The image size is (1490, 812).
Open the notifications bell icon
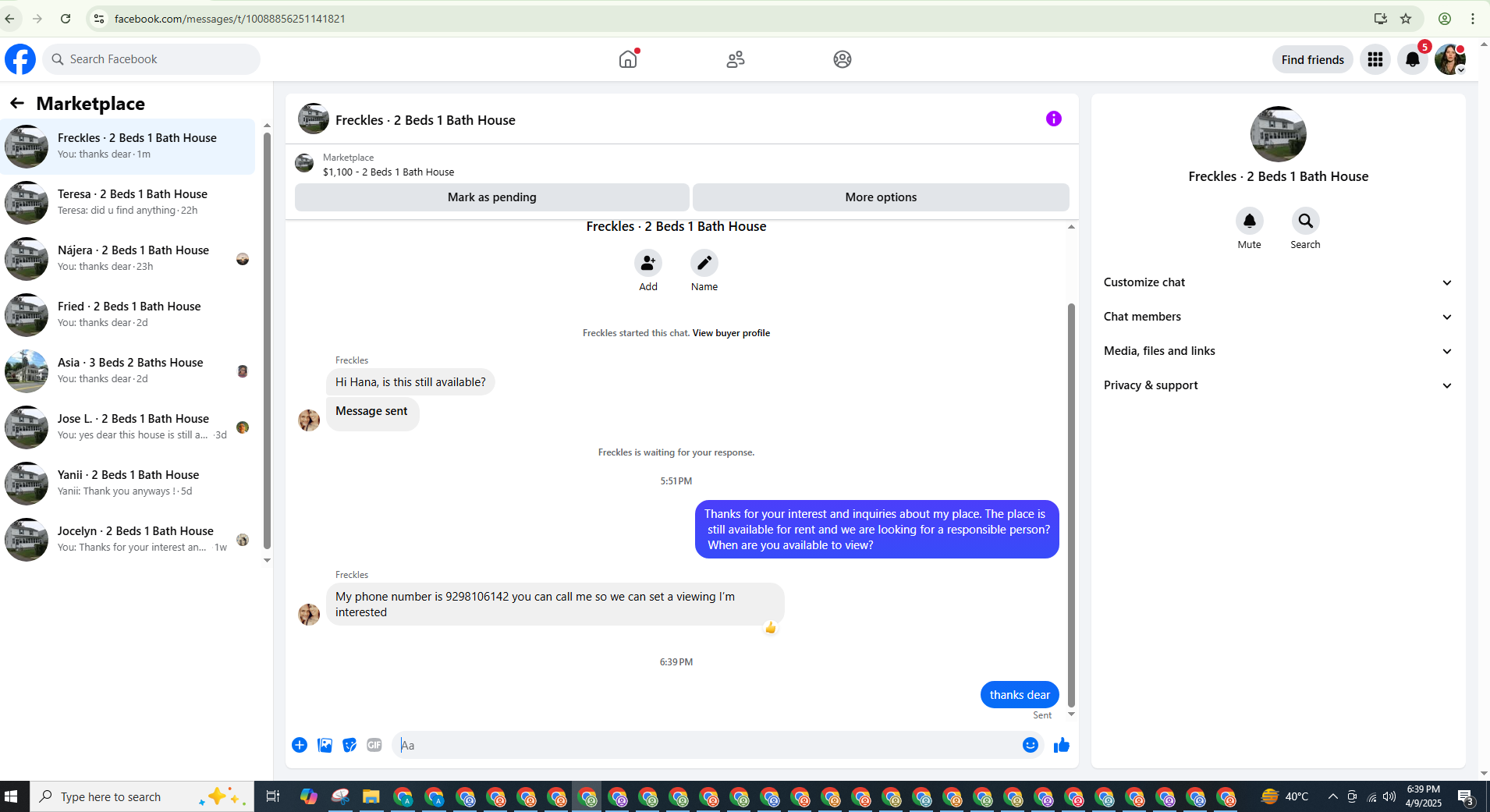pos(1413,59)
